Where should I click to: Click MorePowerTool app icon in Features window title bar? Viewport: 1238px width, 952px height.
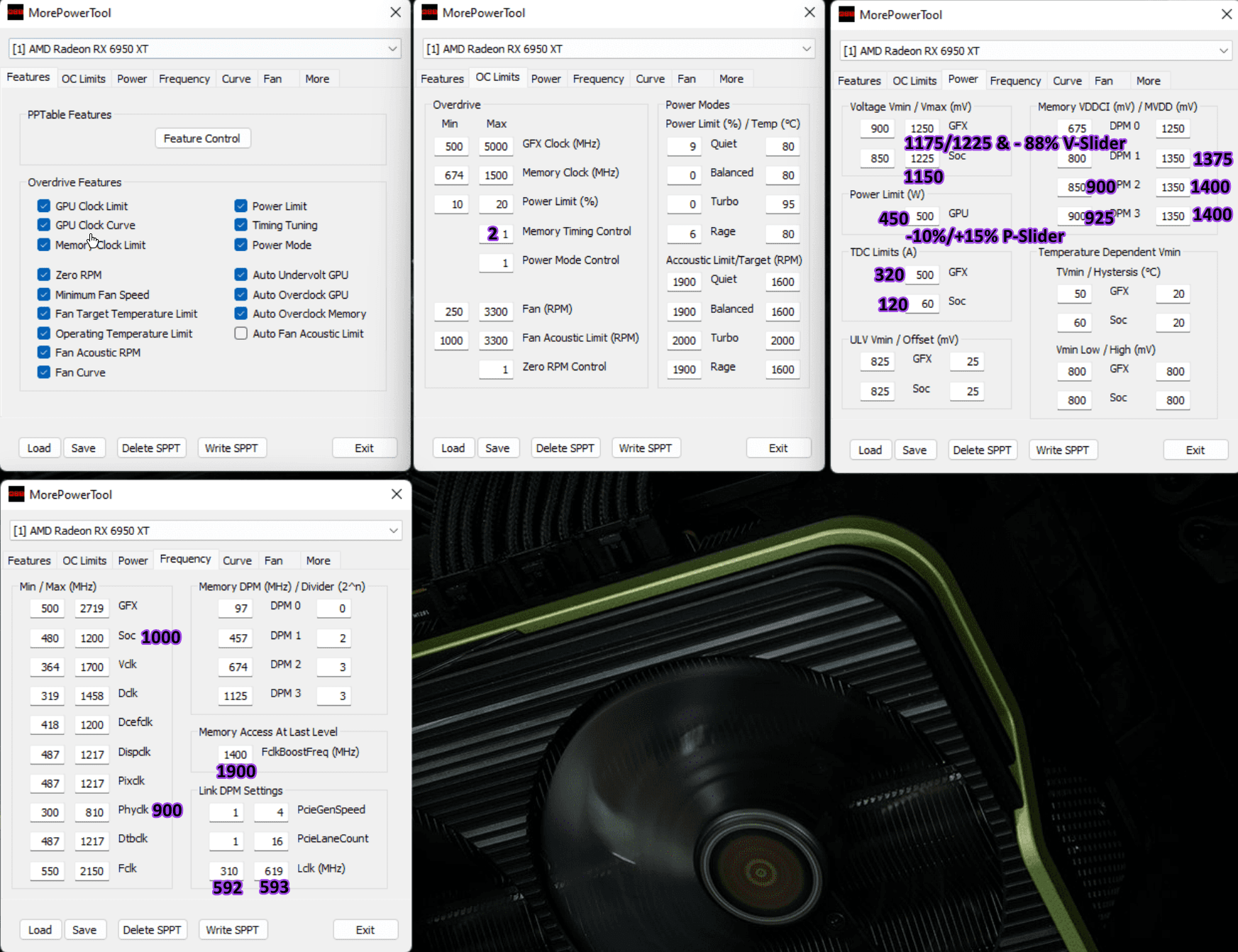(15, 13)
